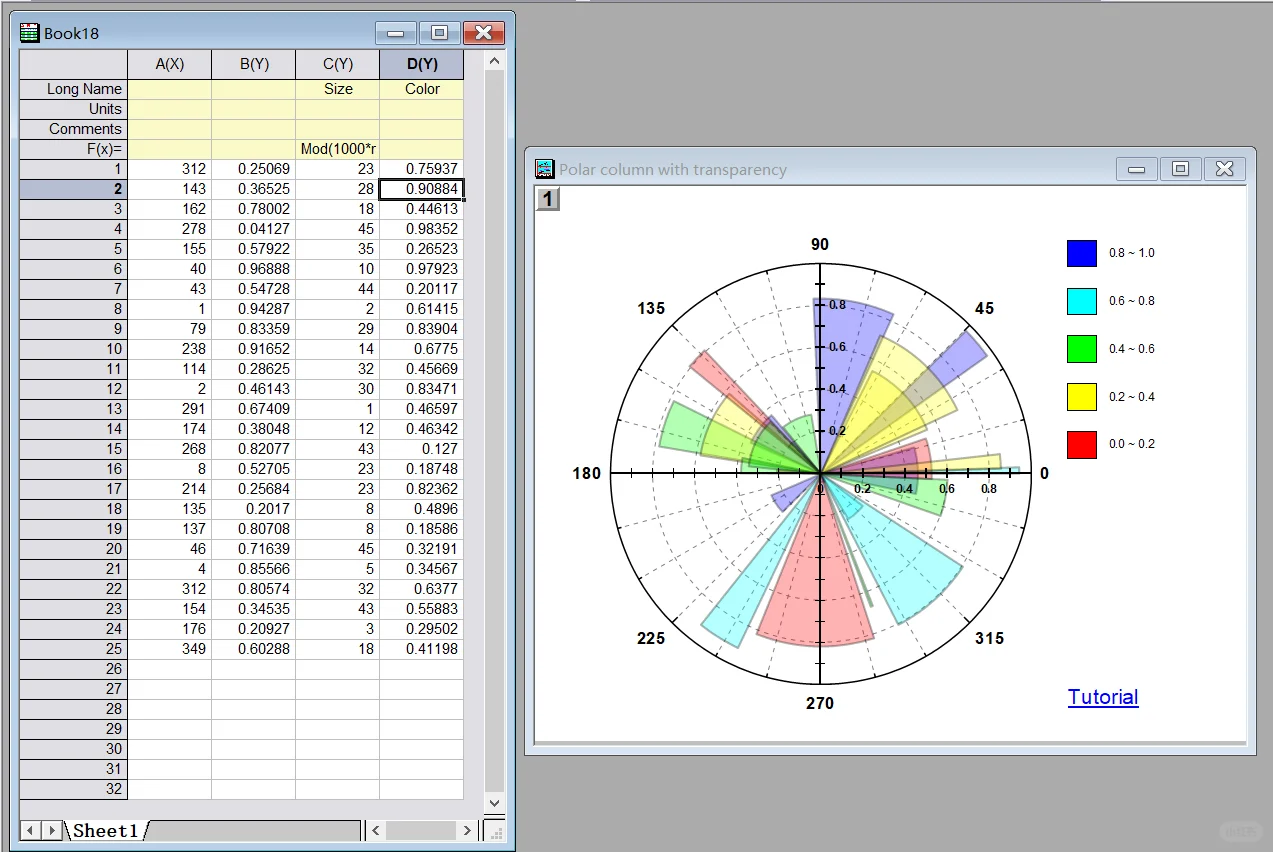This screenshot has height=852, width=1273.
Task: Click cell value 0.2017
Action: 254,509
